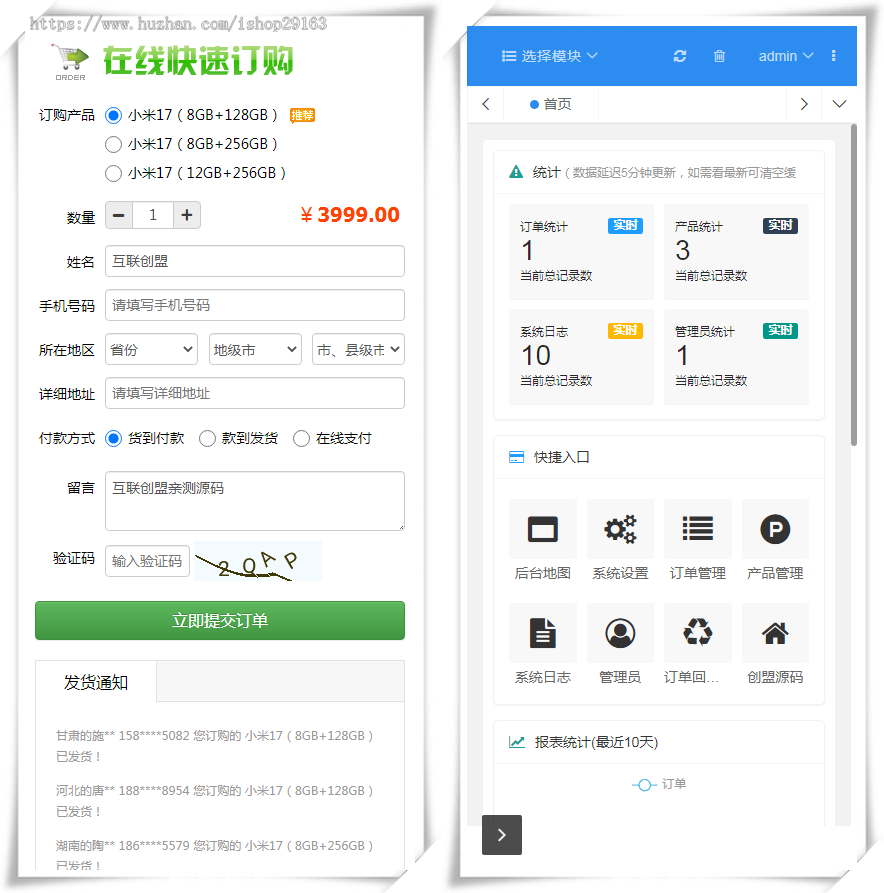Click the quantity number field
The height and width of the screenshot is (893, 884).
(x=153, y=215)
